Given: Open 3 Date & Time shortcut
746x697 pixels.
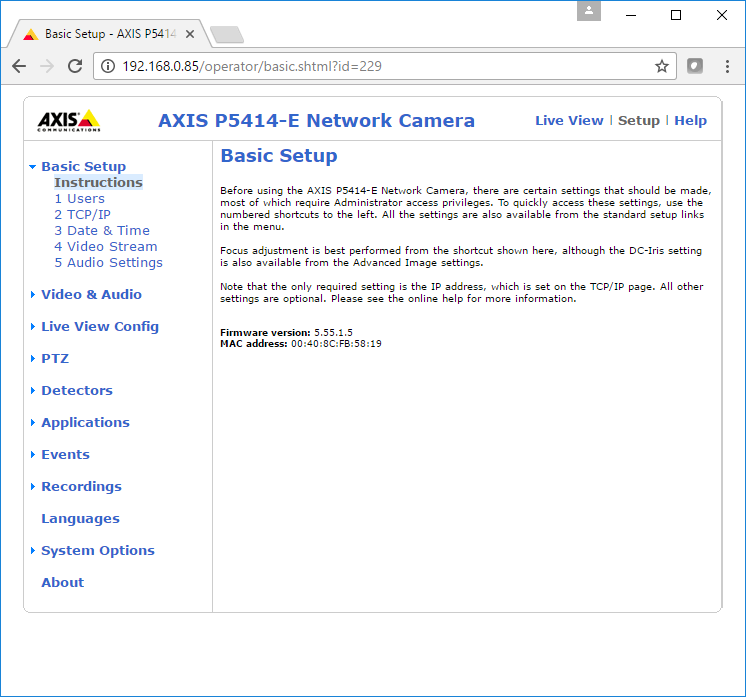Looking at the screenshot, I should (x=102, y=230).
